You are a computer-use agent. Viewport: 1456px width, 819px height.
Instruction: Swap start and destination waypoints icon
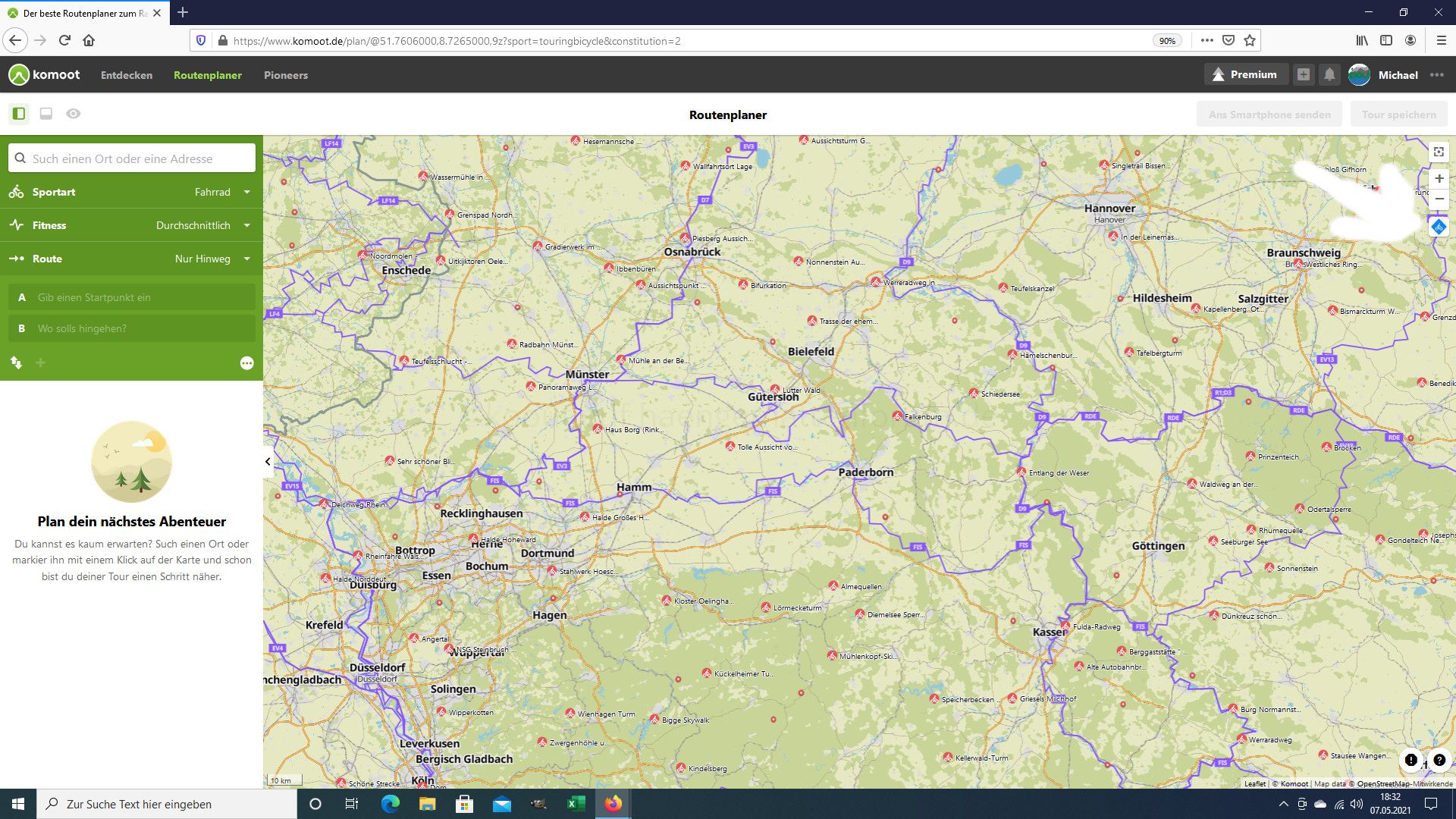pos(16,362)
